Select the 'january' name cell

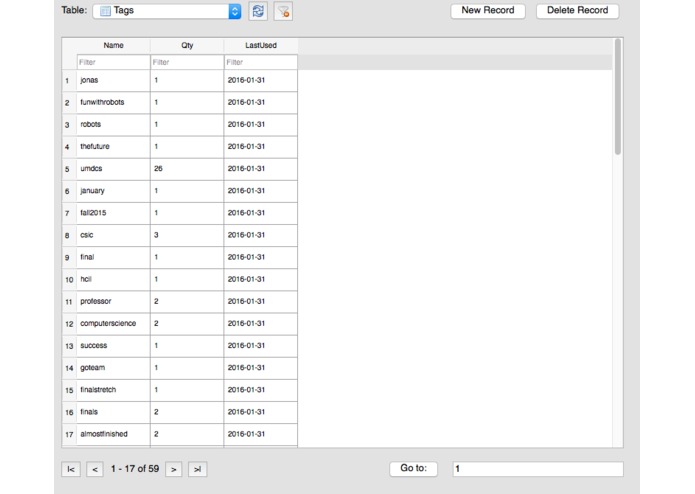(x=113, y=191)
